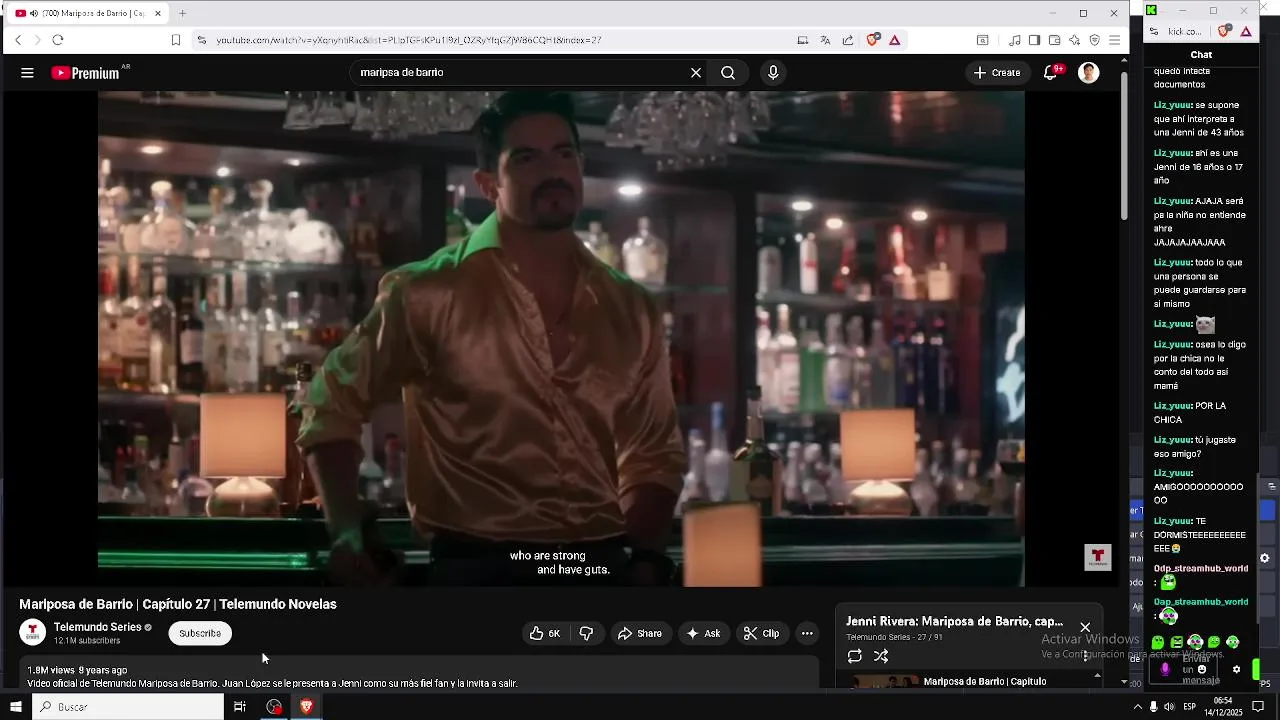This screenshot has height=720, width=1280.
Task: Open Windows notification center
Action: tap(1258, 707)
